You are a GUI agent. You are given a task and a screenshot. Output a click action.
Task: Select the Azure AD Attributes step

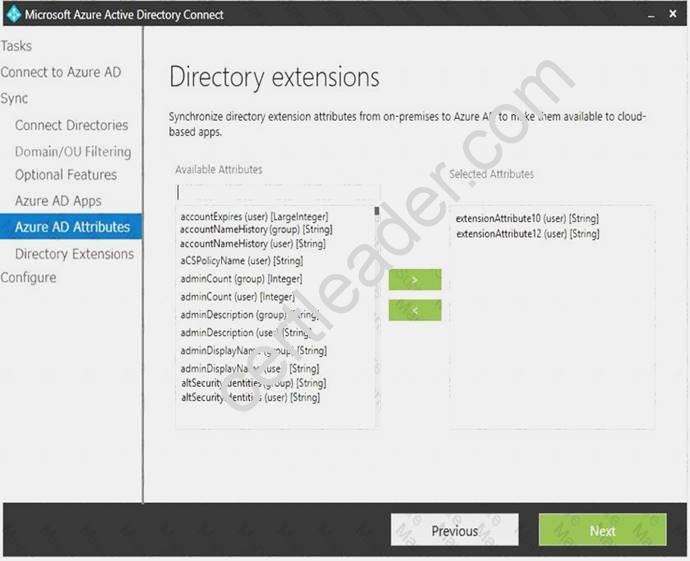pos(71,227)
